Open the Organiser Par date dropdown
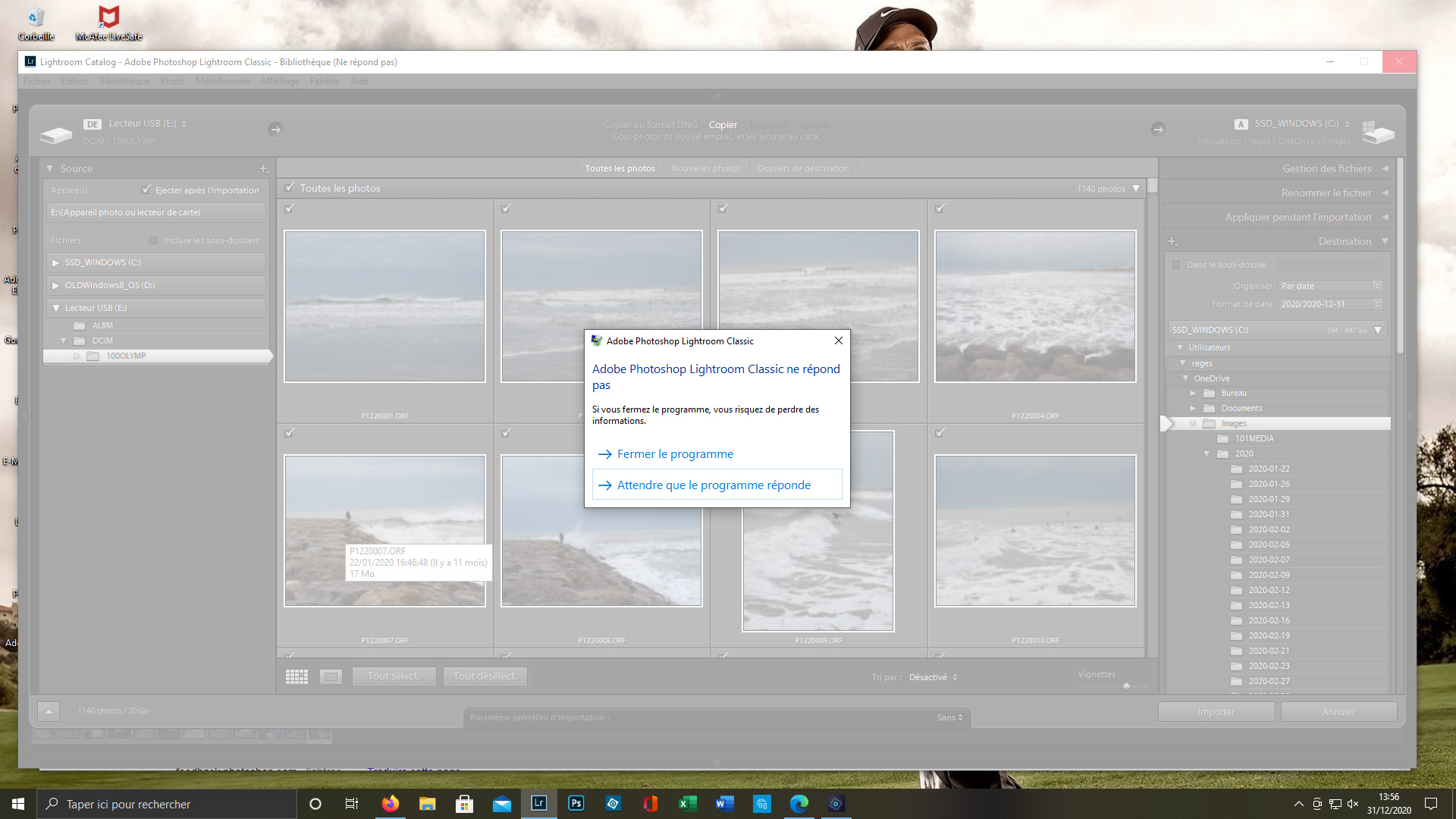The height and width of the screenshot is (819, 1456). pyautogui.click(x=1331, y=286)
